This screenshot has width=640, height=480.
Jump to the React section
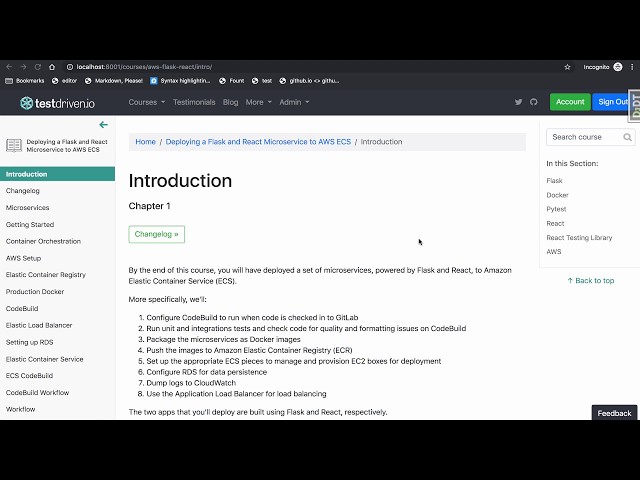(555, 224)
